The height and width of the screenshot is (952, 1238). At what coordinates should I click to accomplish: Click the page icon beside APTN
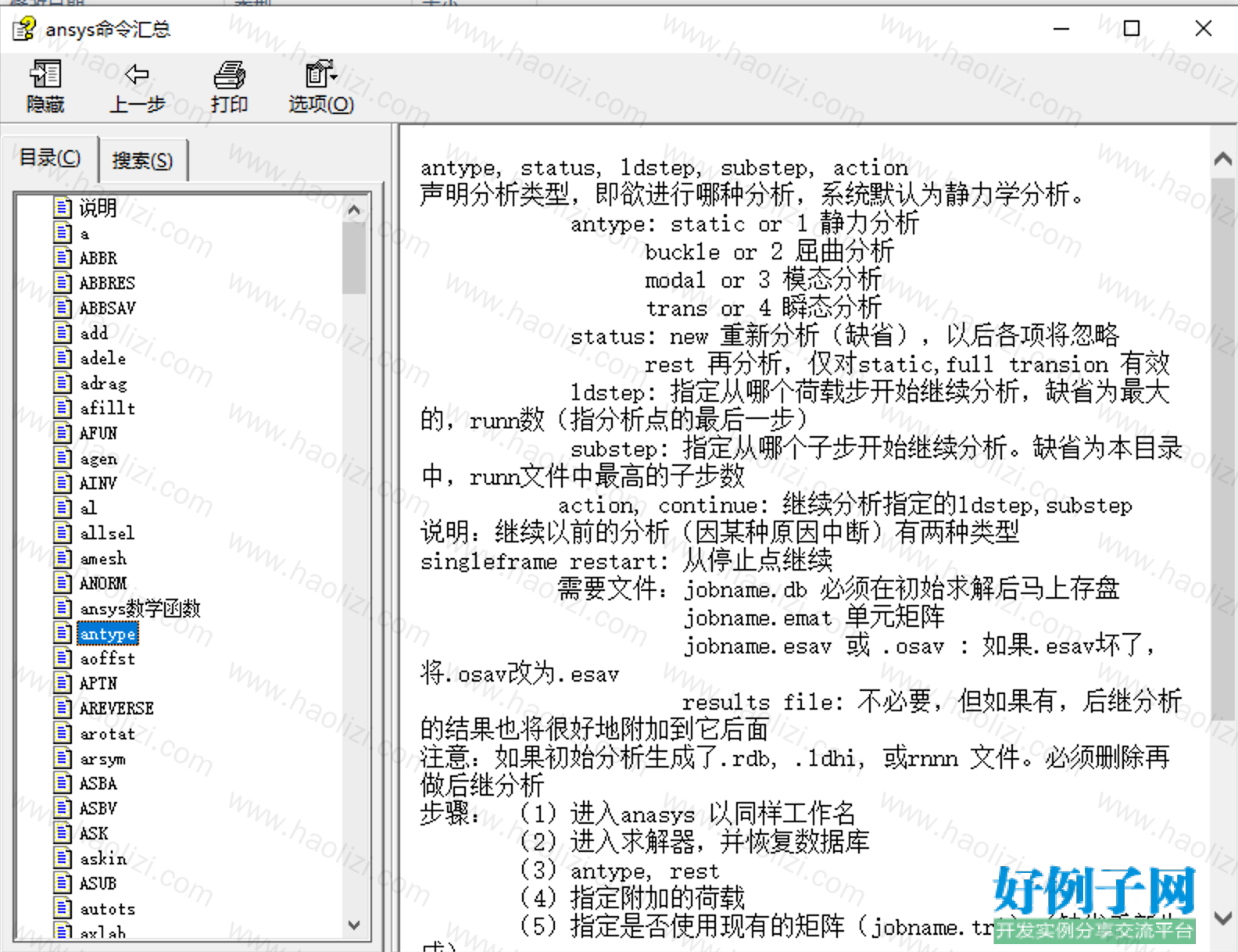63,682
